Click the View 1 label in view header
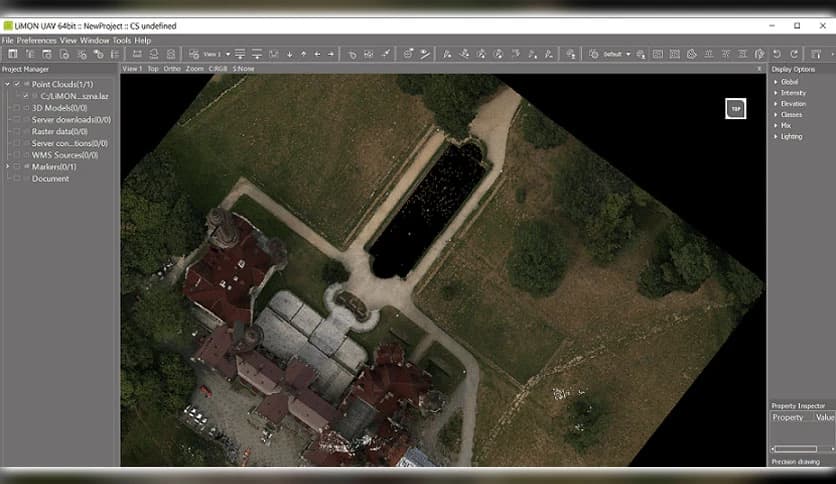836x484 pixels. pos(132,69)
